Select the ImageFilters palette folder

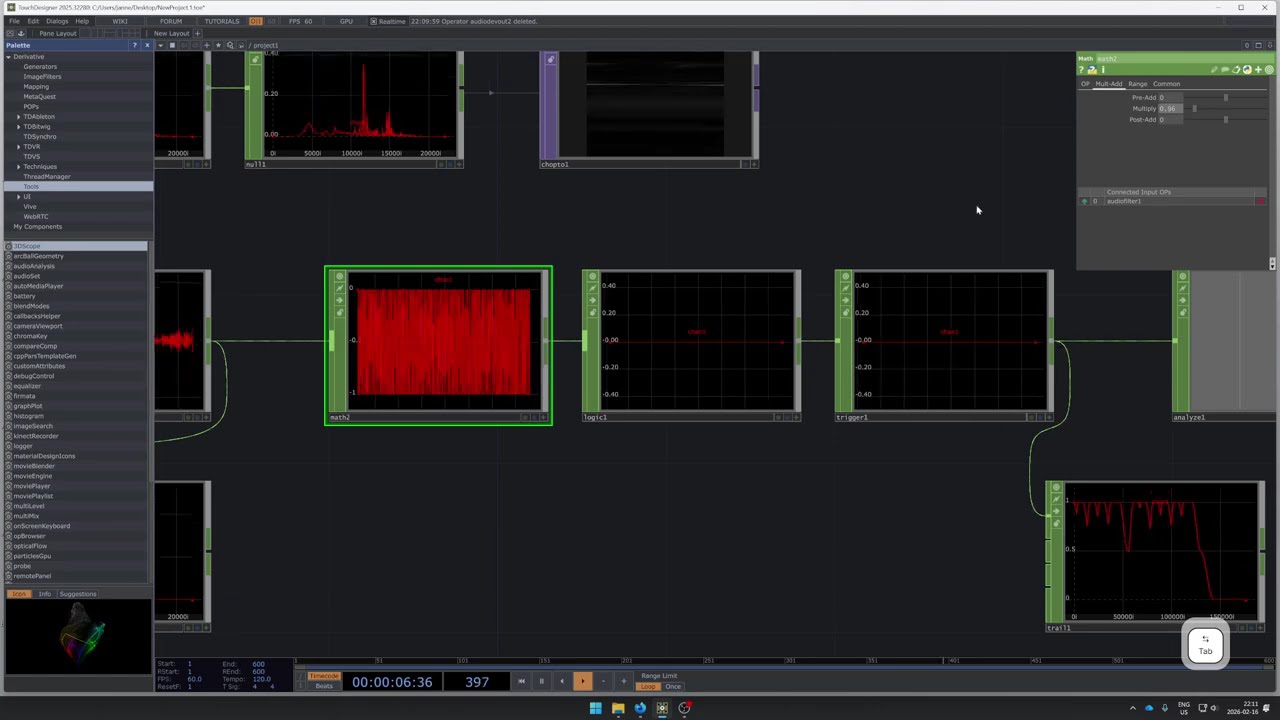(42, 76)
